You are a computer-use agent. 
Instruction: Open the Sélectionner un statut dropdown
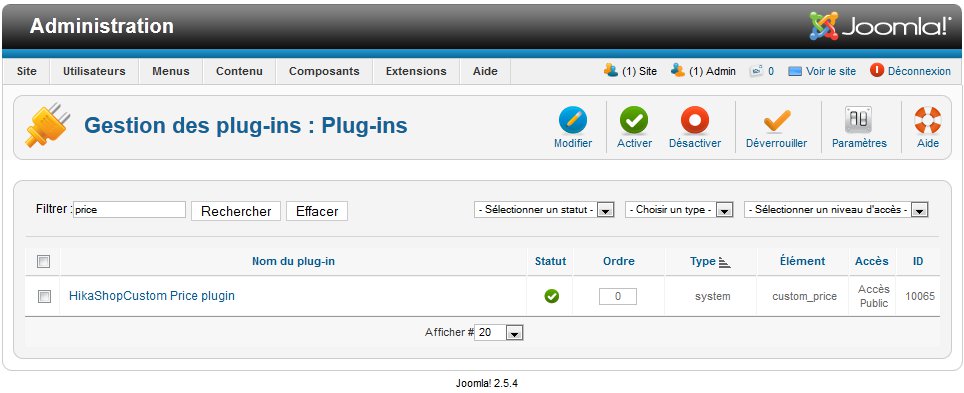tap(544, 210)
